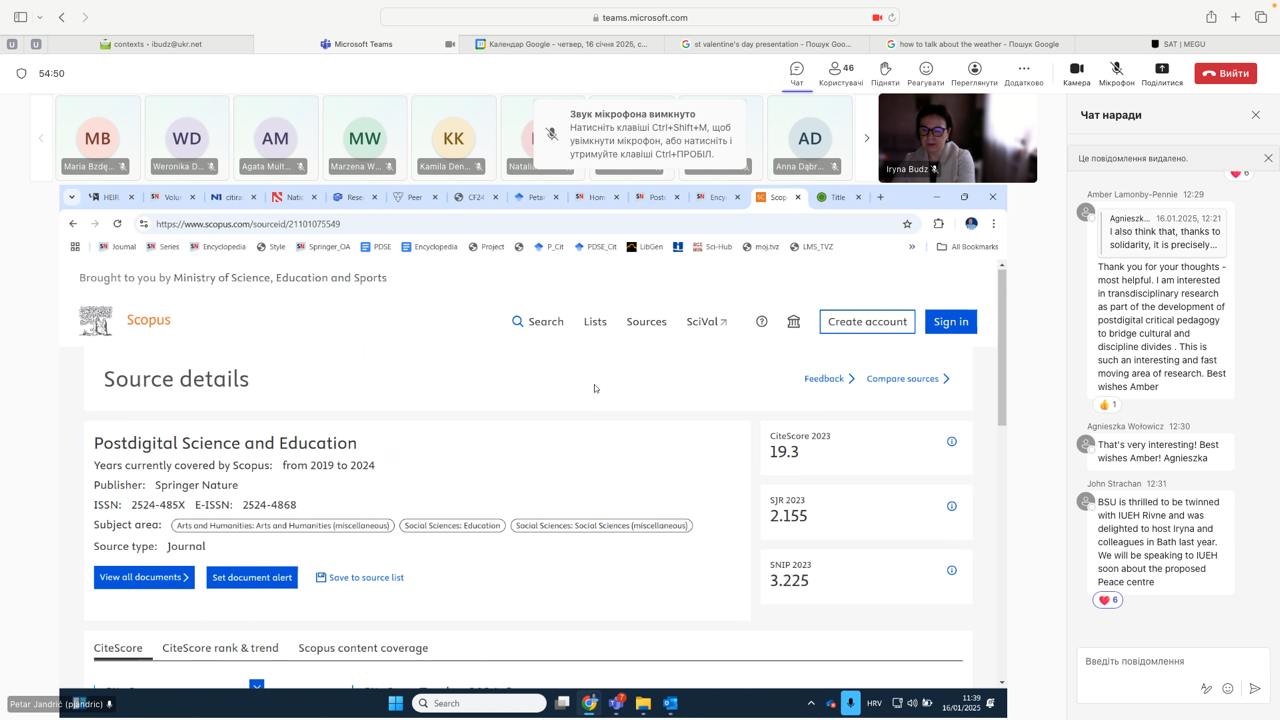The width and height of the screenshot is (1280, 720).
Task: Click the Set document alert button
Action: (x=252, y=577)
